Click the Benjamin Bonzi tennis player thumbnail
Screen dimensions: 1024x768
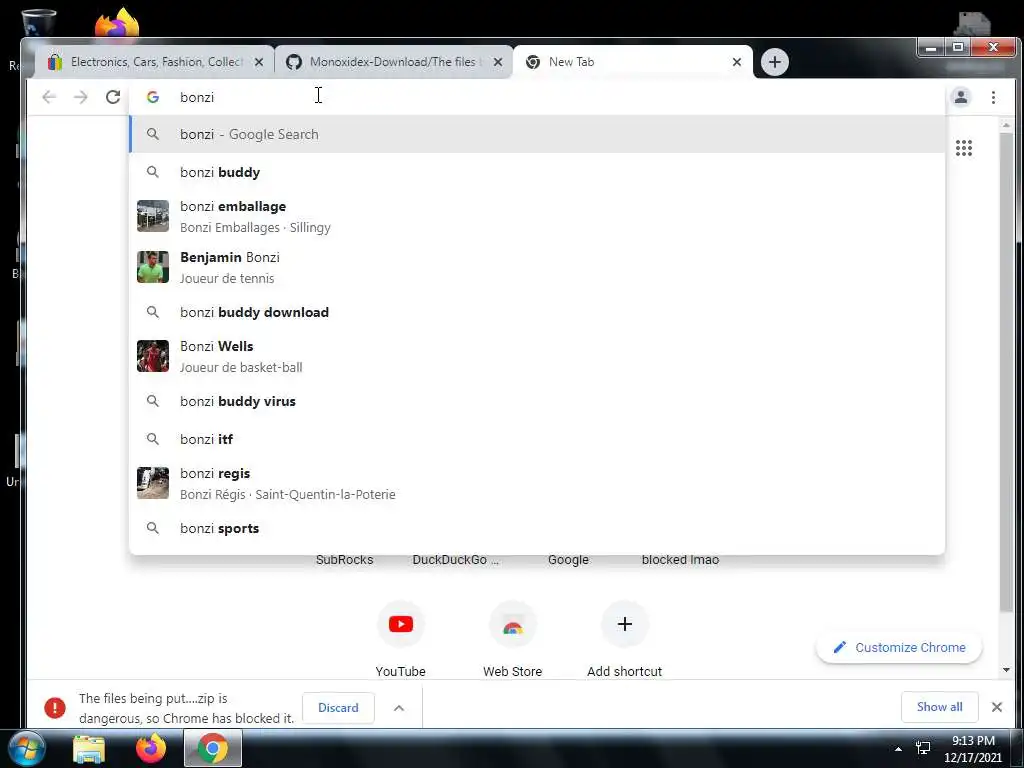pos(153,267)
